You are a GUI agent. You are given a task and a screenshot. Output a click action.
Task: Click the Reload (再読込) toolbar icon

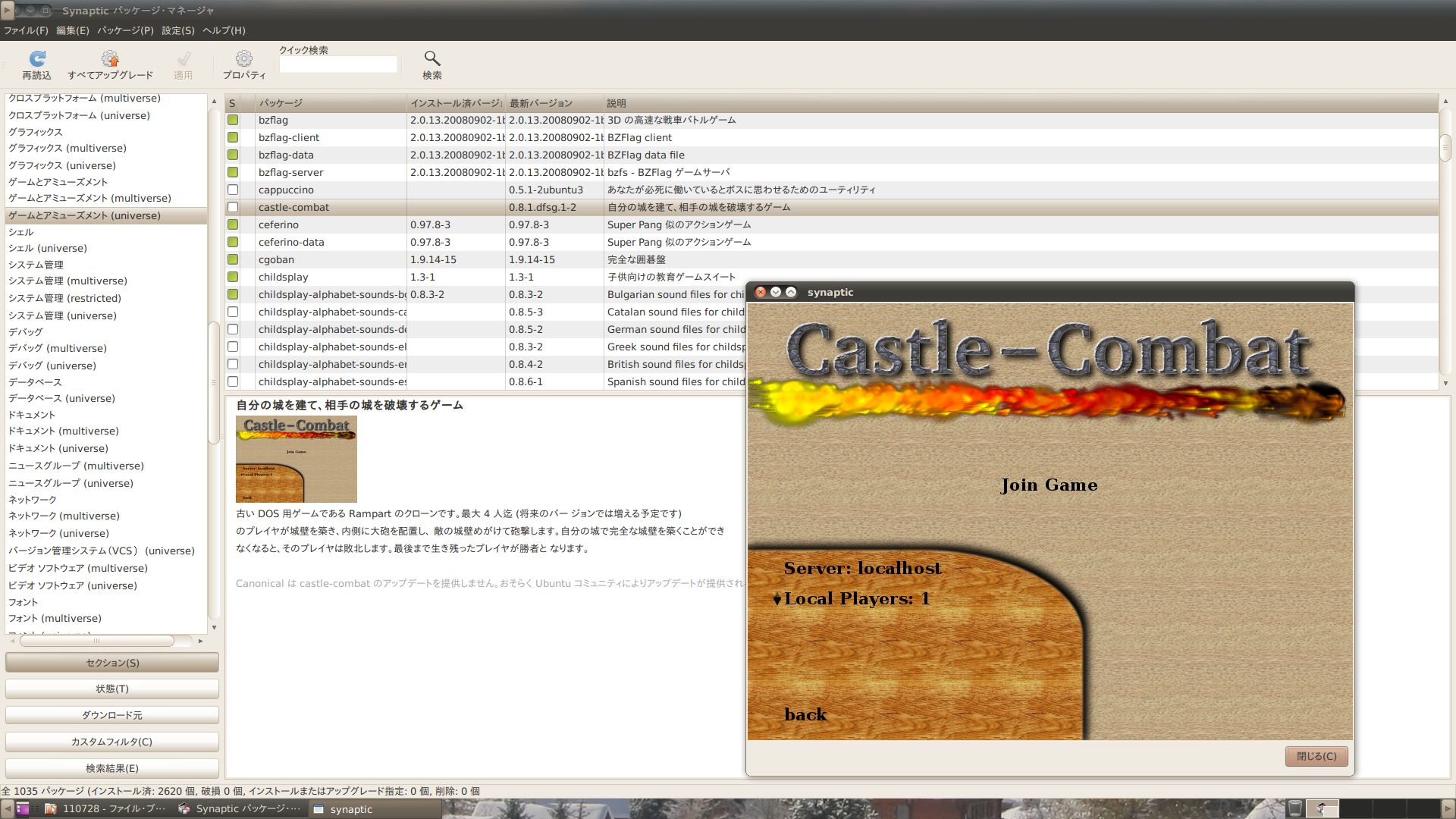[37, 58]
